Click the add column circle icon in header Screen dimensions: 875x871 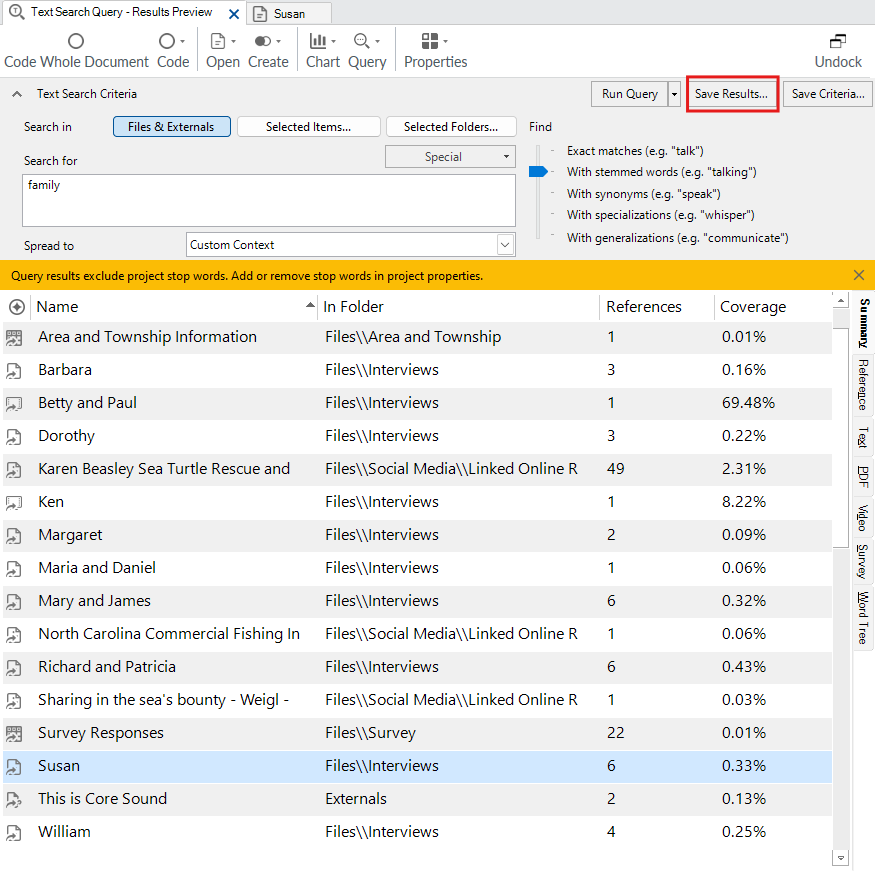tap(17, 307)
